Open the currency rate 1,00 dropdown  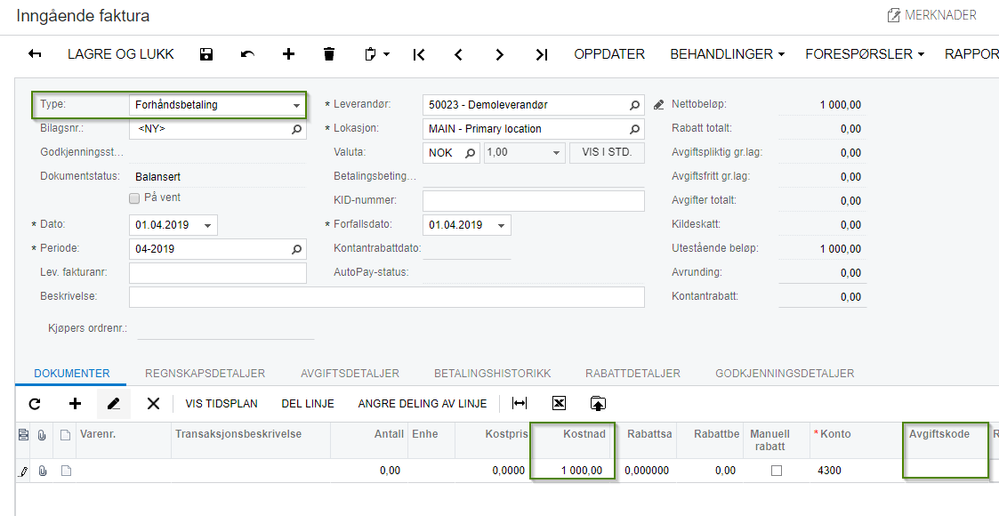(x=556, y=153)
